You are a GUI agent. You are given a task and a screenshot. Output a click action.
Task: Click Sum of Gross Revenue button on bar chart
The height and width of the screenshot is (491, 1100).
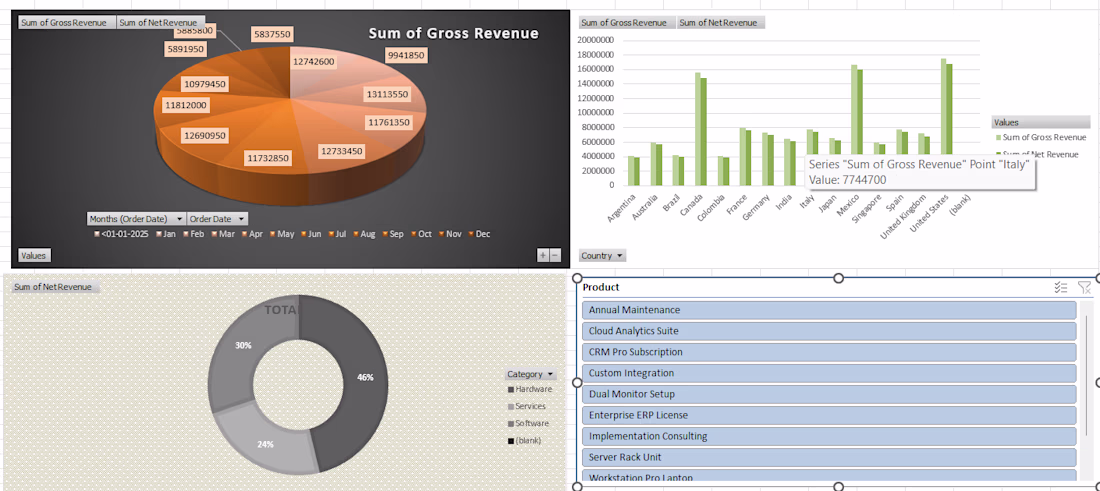pyautogui.click(x=627, y=22)
